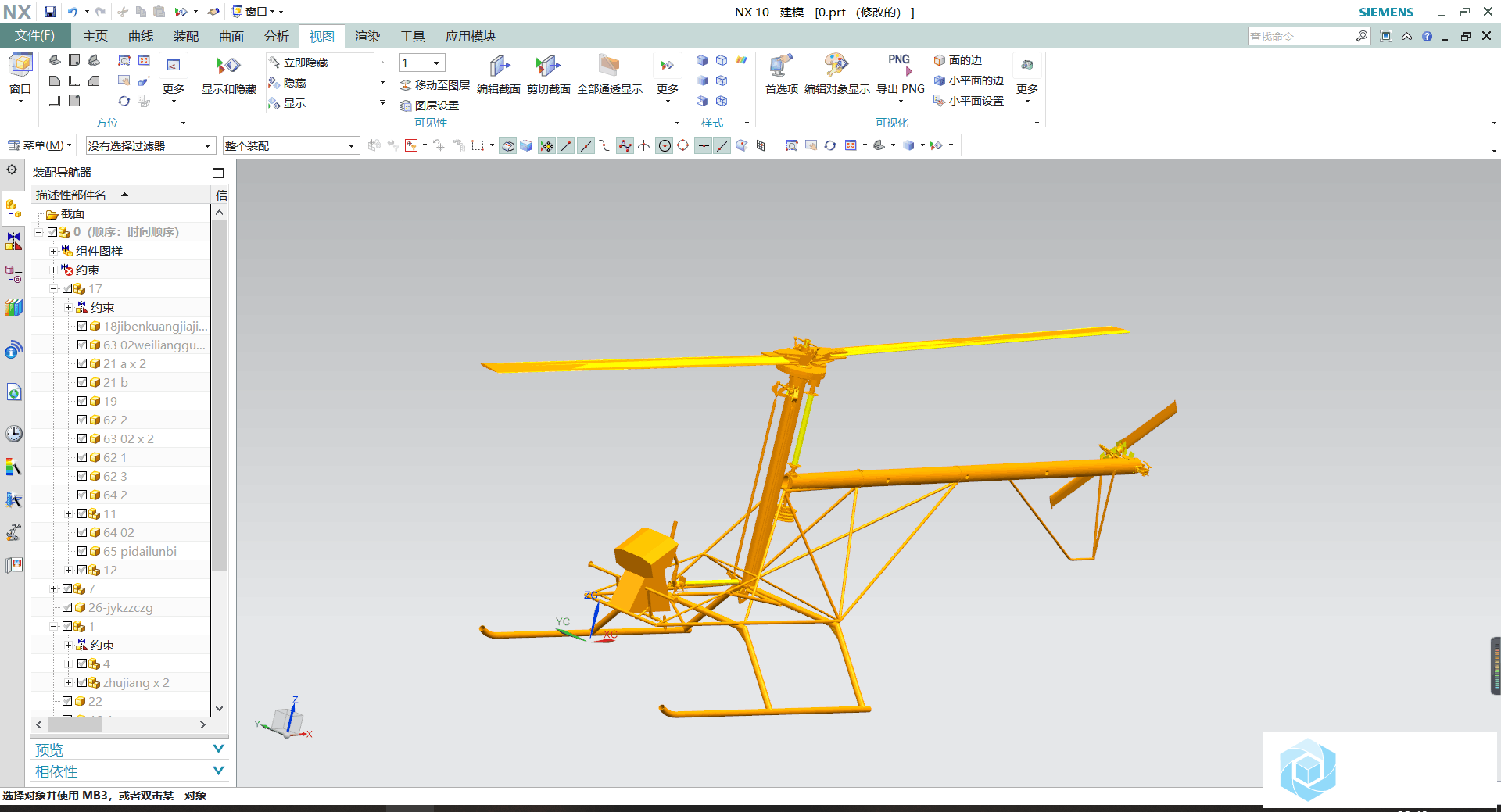
Task: Click the resource bar settings gear icon
Action: pyautogui.click(x=12, y=170)
